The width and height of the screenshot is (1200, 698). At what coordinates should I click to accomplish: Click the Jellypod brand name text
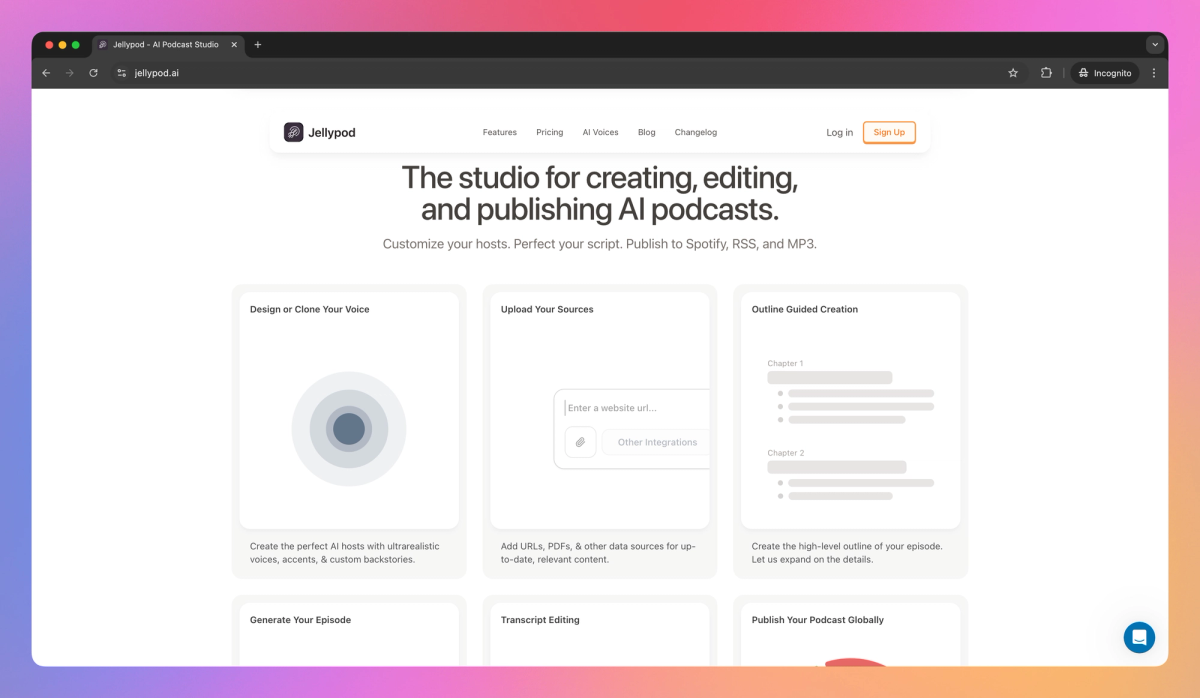[x=332, y=132]
